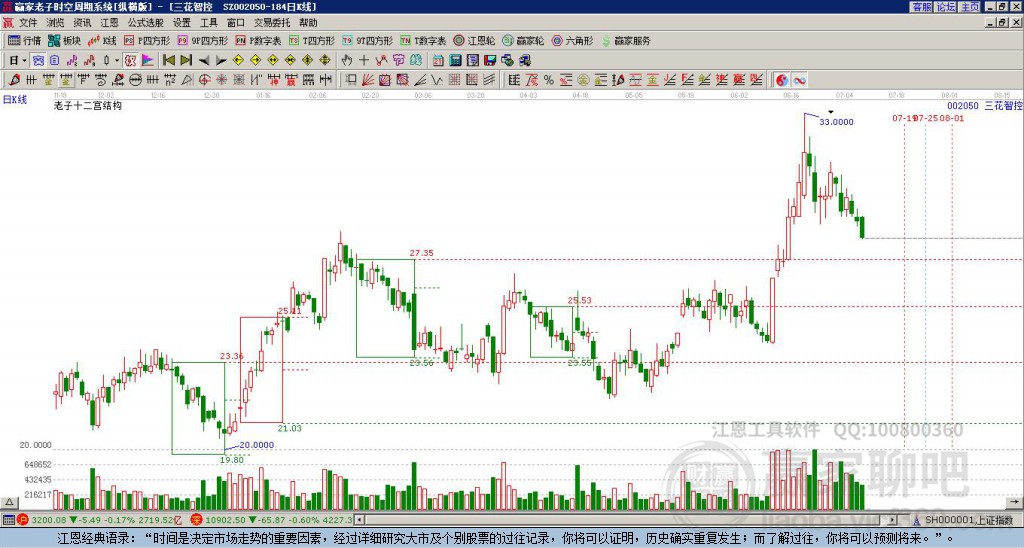Open the 浏览 menu
Viewport: 1024px width, 548px height.
point(55,23)
